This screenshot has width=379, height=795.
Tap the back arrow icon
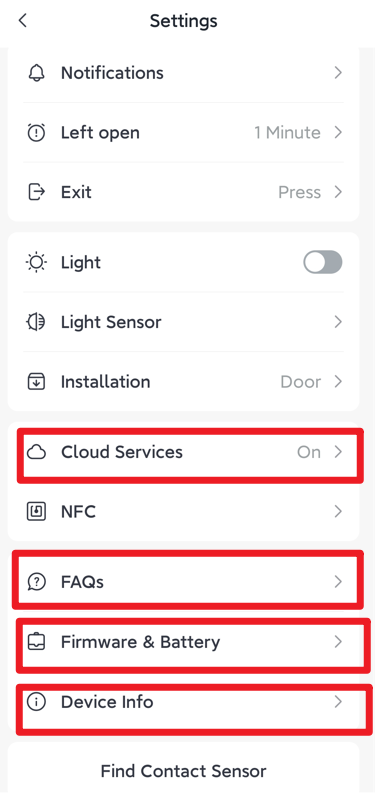[x=22, y=21]
